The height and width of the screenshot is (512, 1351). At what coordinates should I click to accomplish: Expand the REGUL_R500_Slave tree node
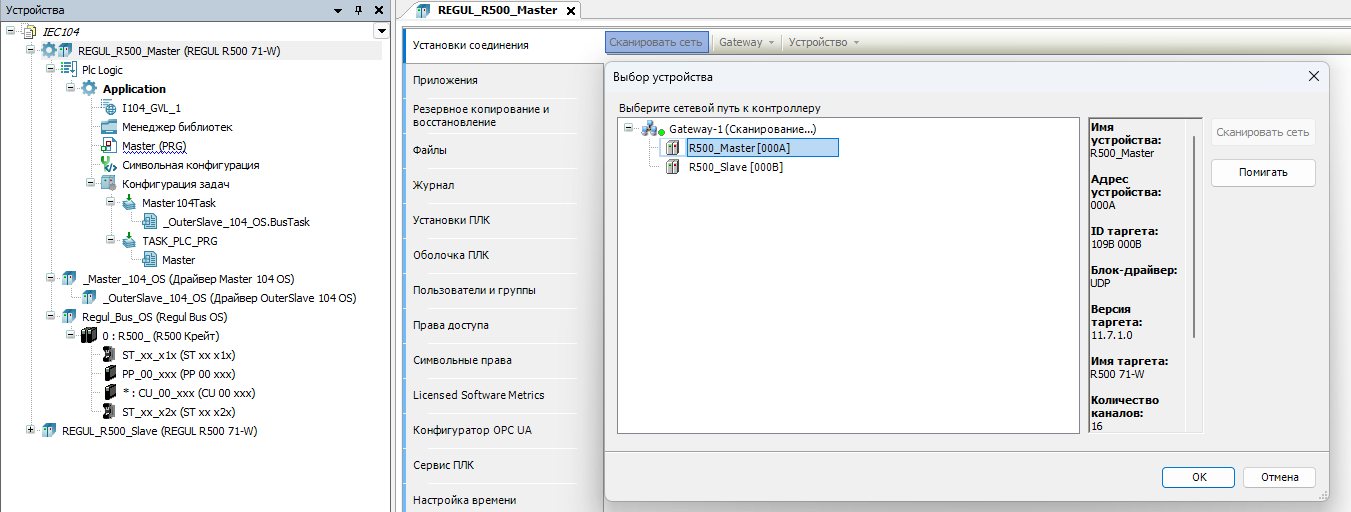pyautogui.click(x=31, y=431)
